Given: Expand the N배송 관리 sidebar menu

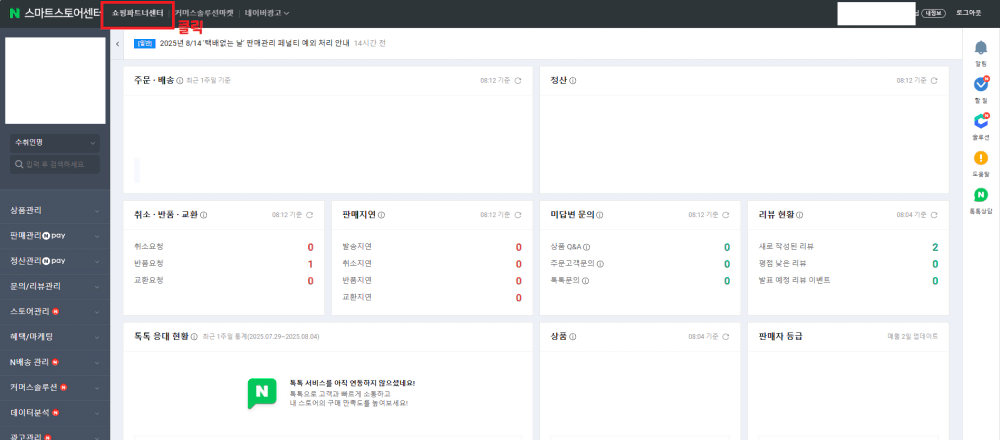Looking at the screenshot, I should [55, 362].
